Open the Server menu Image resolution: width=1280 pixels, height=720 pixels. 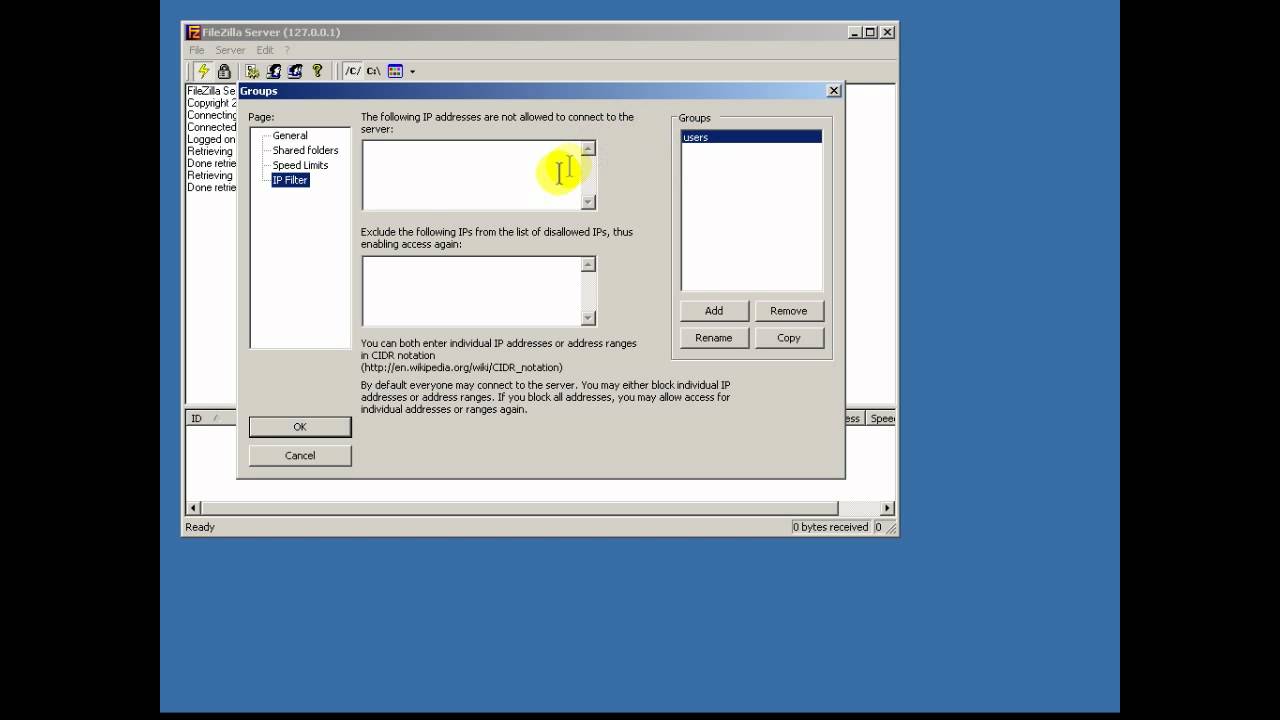(x=230, y=50)
